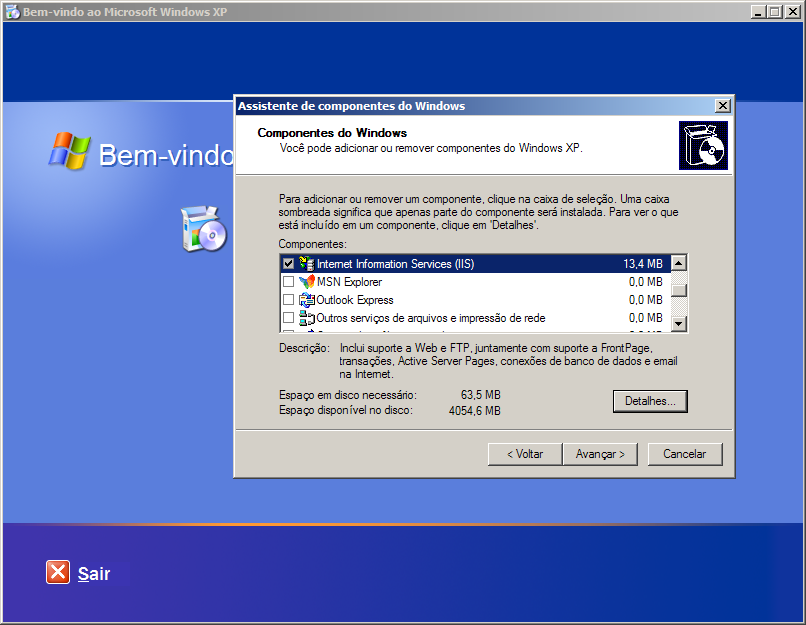Select Outros serviços de arquivos e impressão de rede
The image size is (806, 625).
pos(475,318)
